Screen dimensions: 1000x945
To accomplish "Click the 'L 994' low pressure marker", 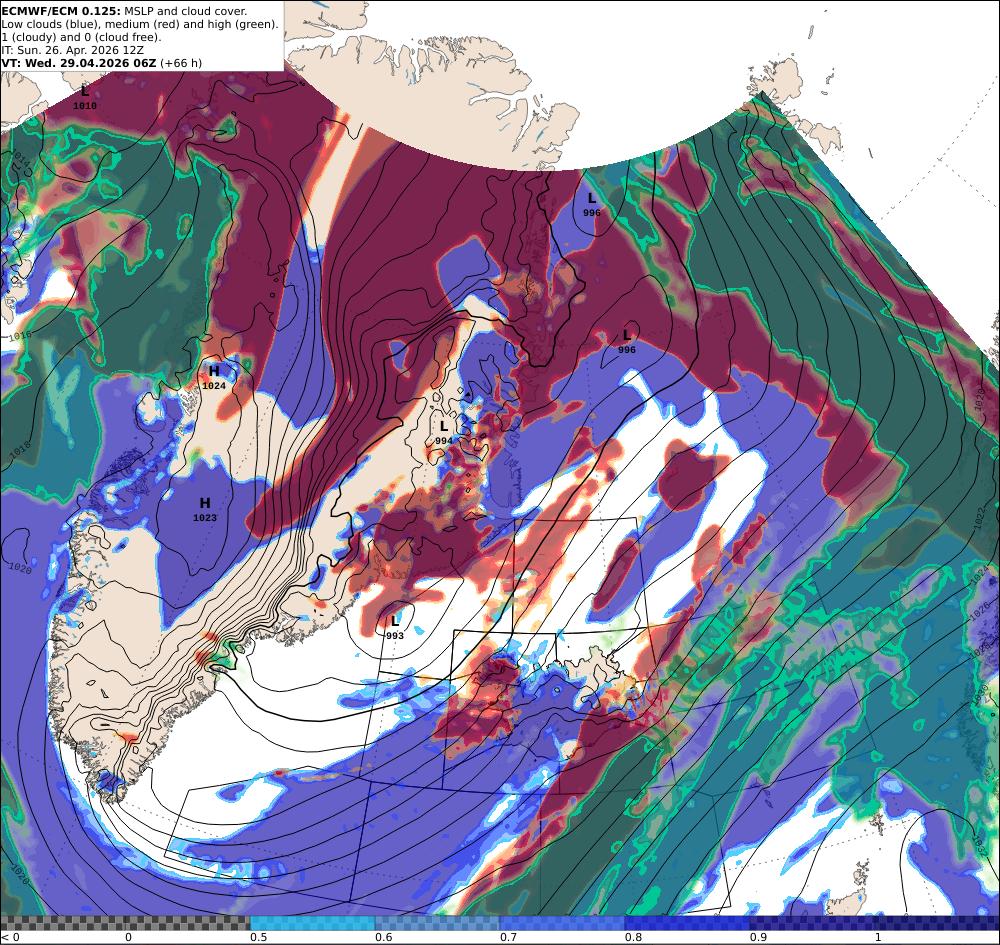I will coord(444,432).
